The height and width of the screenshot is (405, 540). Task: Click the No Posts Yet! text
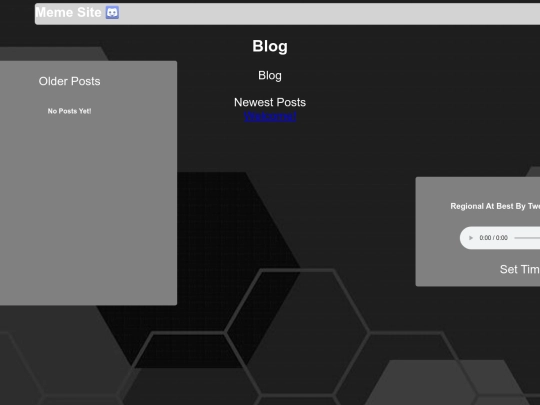click(70, 111)
